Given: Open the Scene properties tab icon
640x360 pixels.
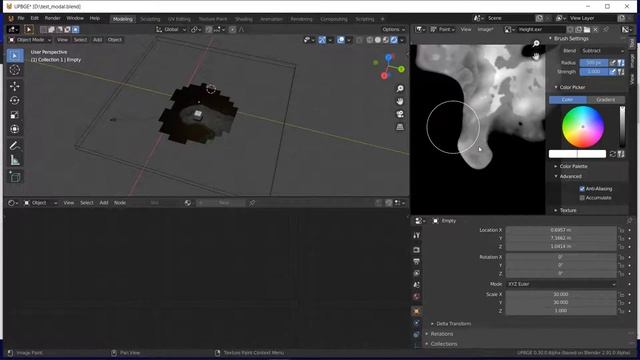Looking at the screenshot, I should point(416,285).
